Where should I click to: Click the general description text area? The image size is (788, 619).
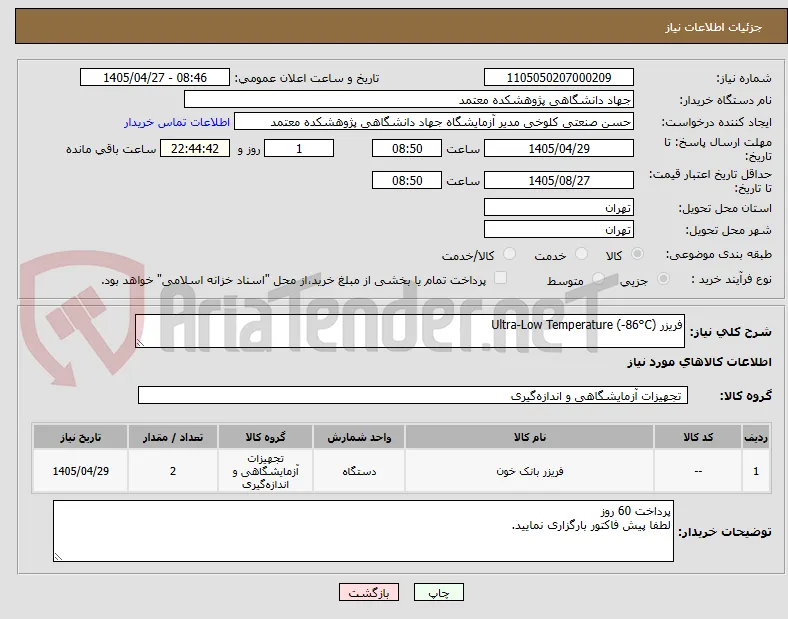coord(410,331)
